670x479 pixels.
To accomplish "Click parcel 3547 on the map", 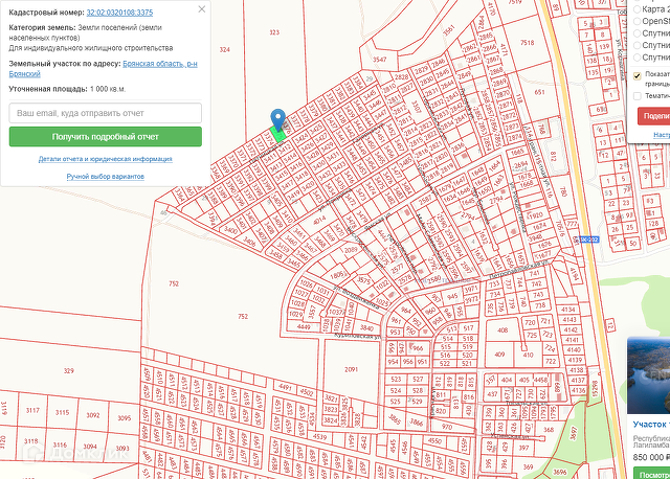I will (x=379, y=59).
